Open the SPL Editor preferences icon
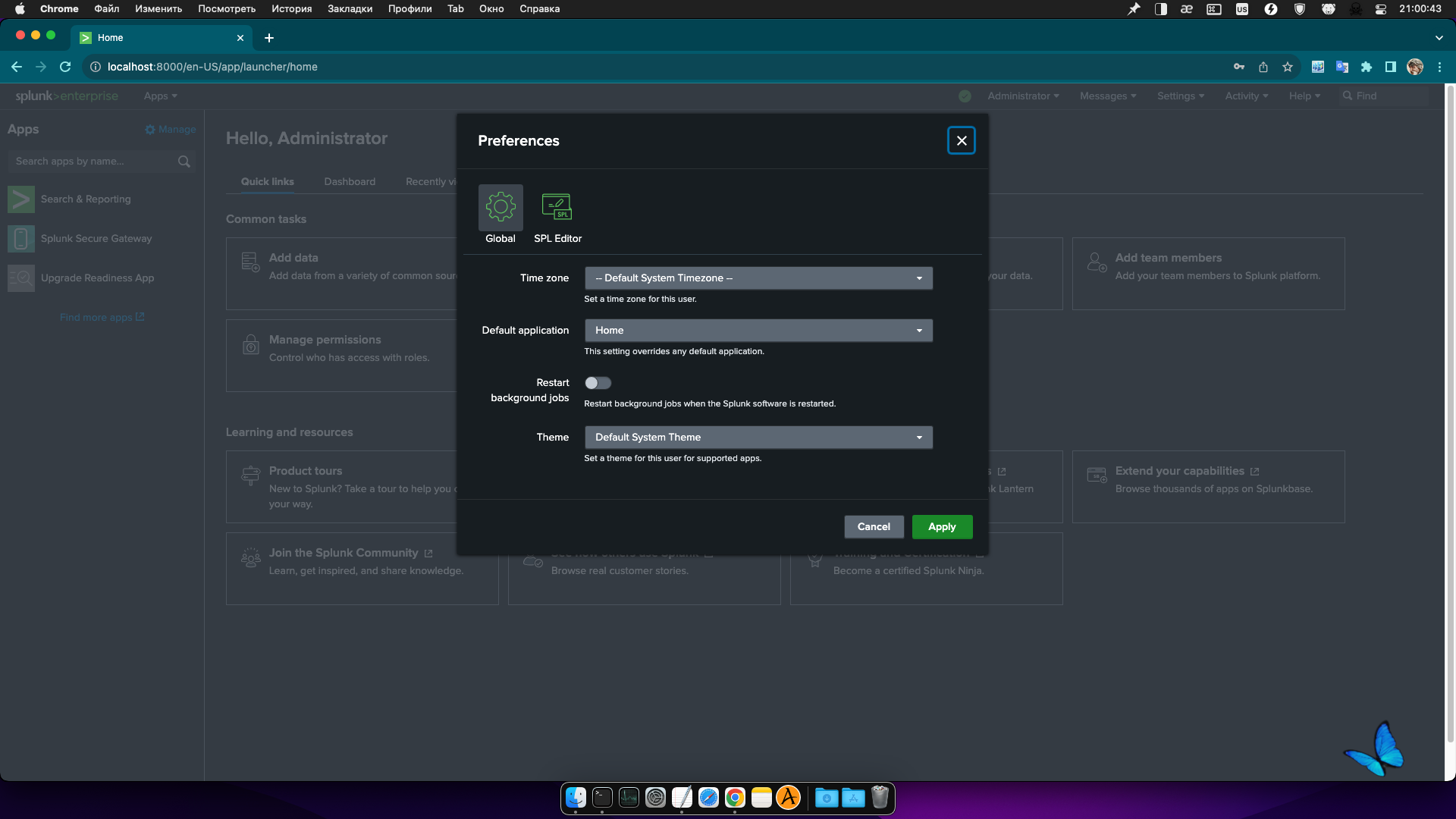This screenshot has height=819, width=1456. (x=557, y=207)
